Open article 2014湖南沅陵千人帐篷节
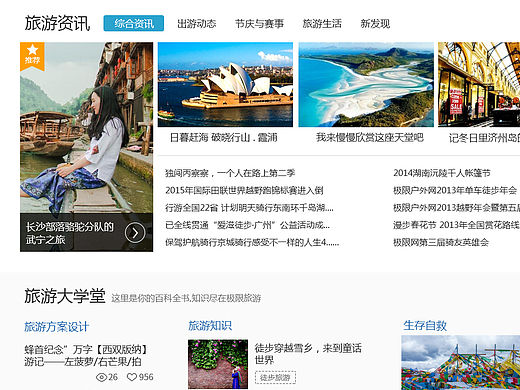 click(442, 173)
